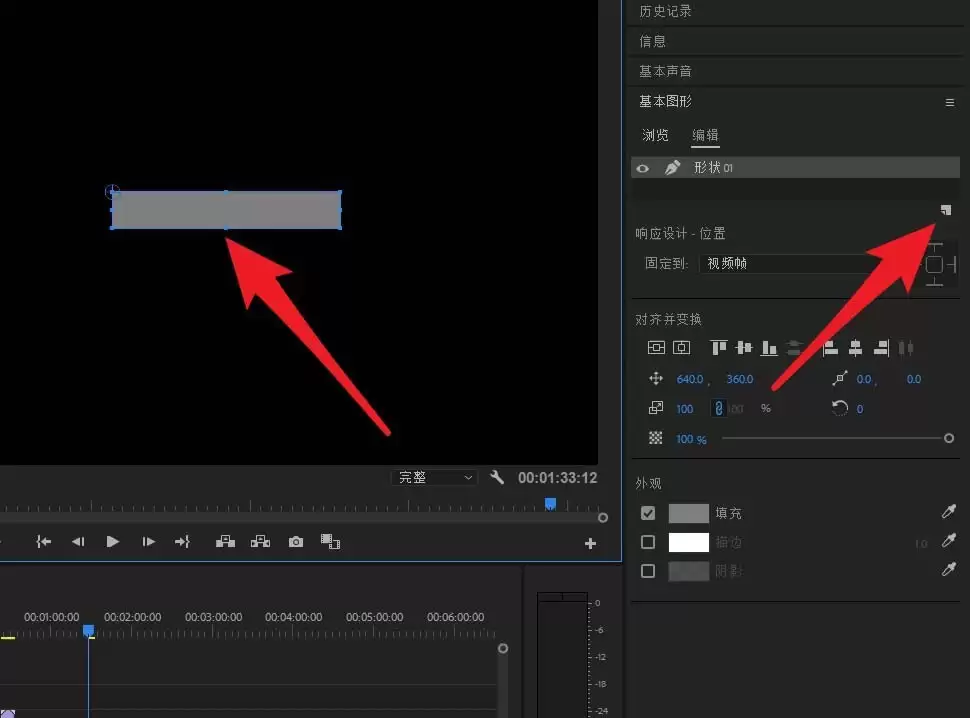This screenshot has width=970, height=718.
Task: Select the 形状 01 layer
Action: pyautogui.click(x=795, y=168)
